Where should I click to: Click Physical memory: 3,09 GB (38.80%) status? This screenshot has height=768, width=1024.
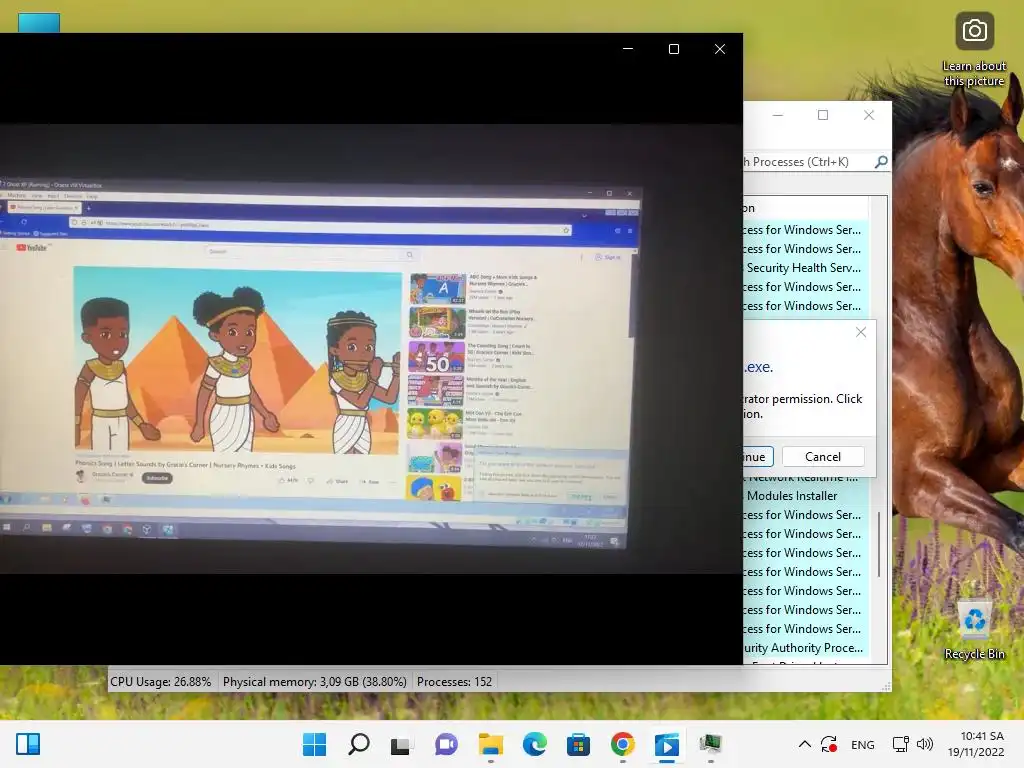315,682
